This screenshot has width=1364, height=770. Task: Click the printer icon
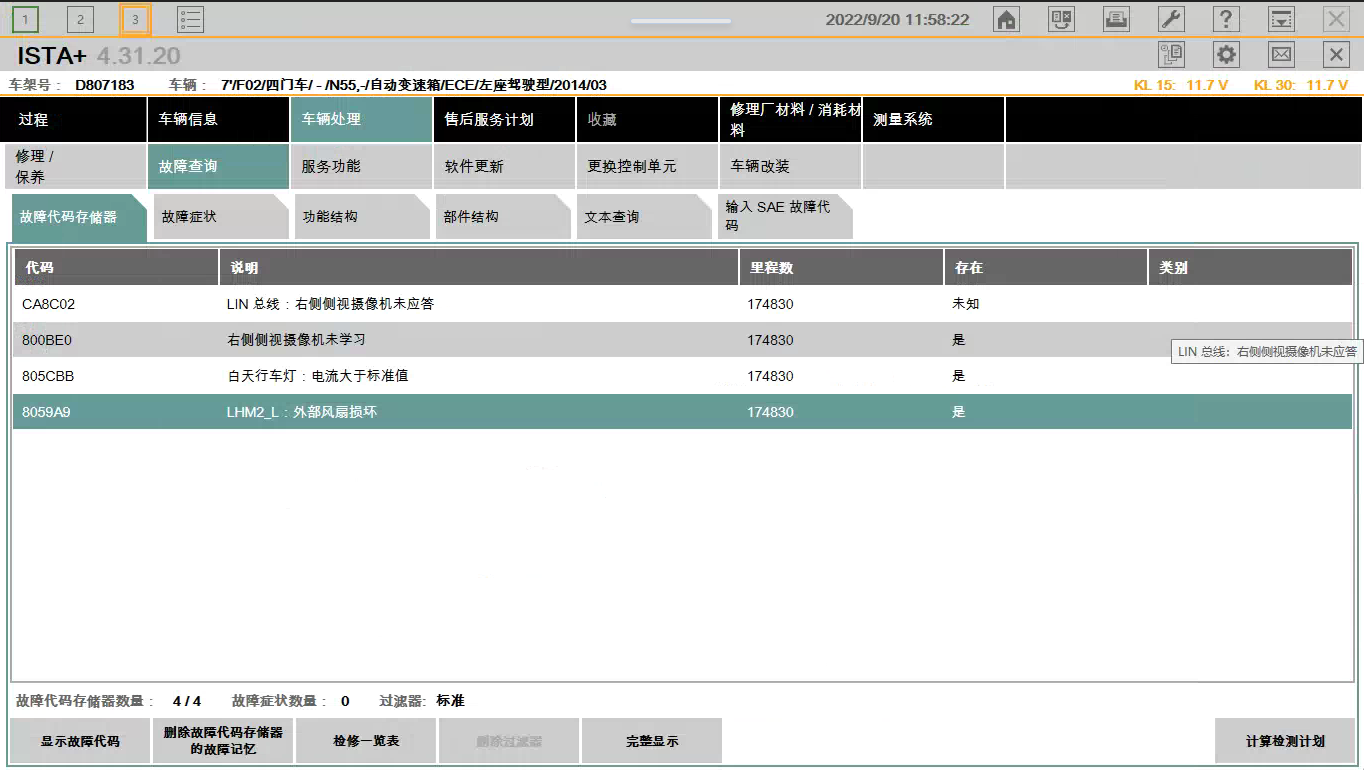tap(1116, 19)
